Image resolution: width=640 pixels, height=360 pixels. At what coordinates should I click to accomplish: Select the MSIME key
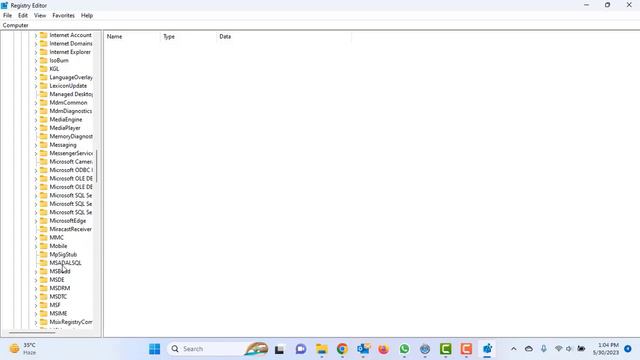pyautogui.click(x=58, y=313)
